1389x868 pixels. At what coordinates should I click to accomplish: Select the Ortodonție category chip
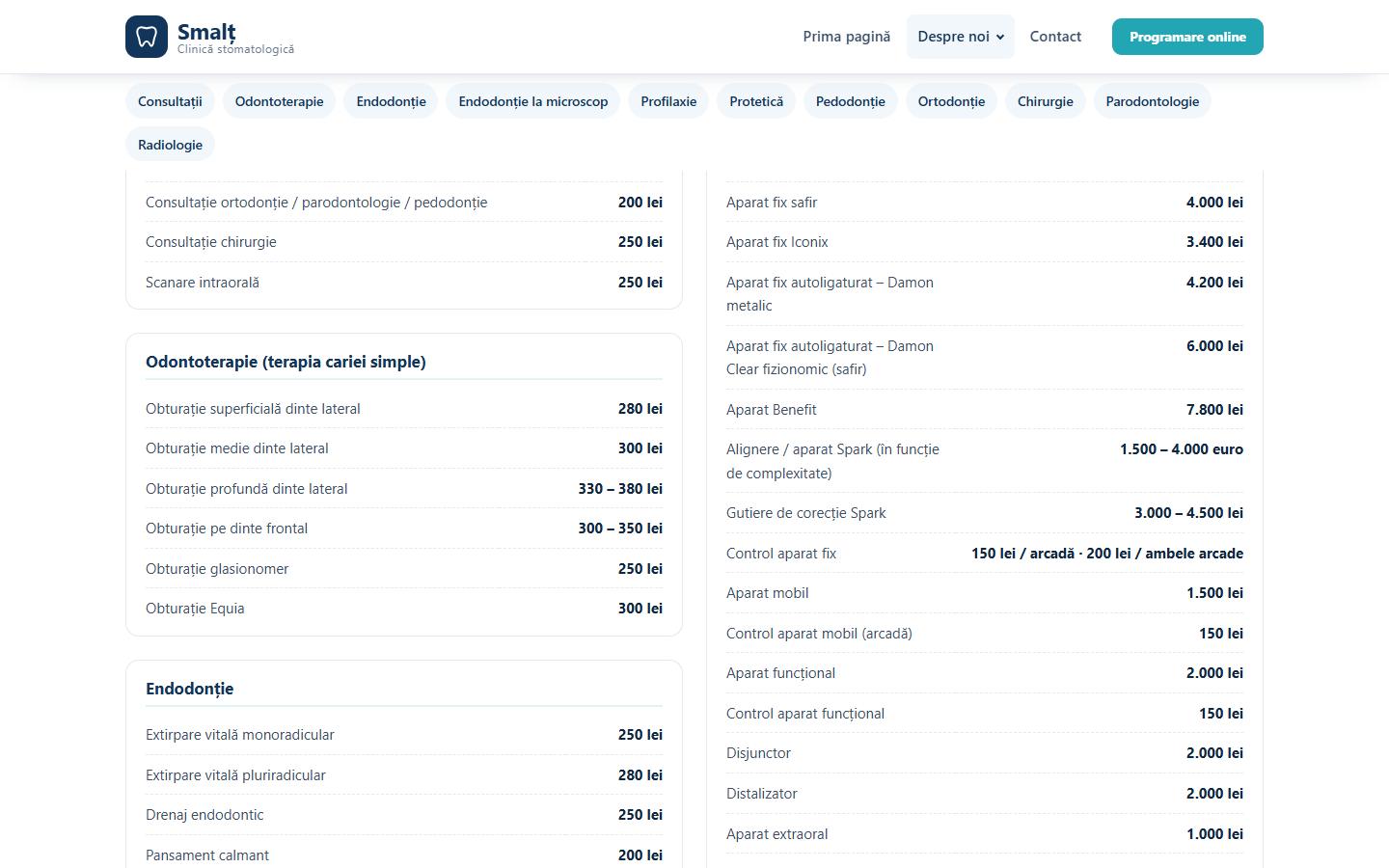tap(951, 101)
